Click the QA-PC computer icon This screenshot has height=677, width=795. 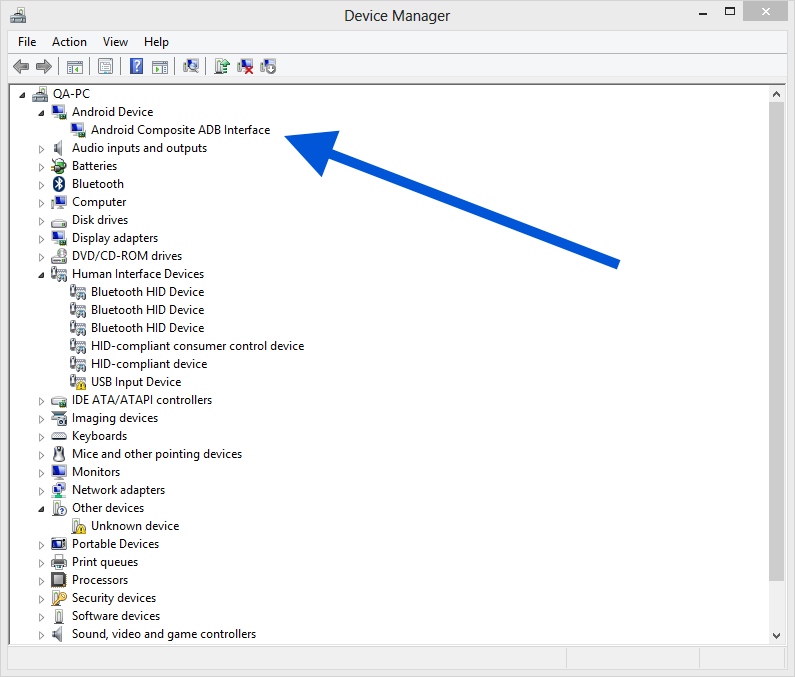(x=40, y=94)
